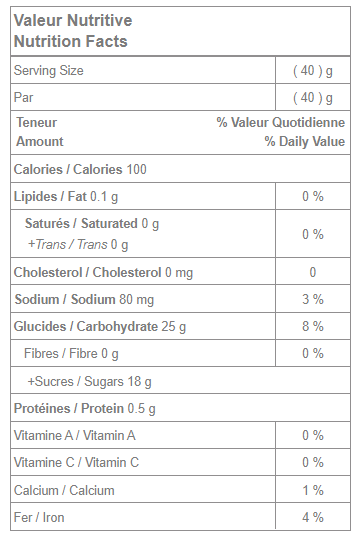This screenshot has width=364, height=542.
Task: Click the Carbohydrate 8 % value
Action: click(313, 326)
